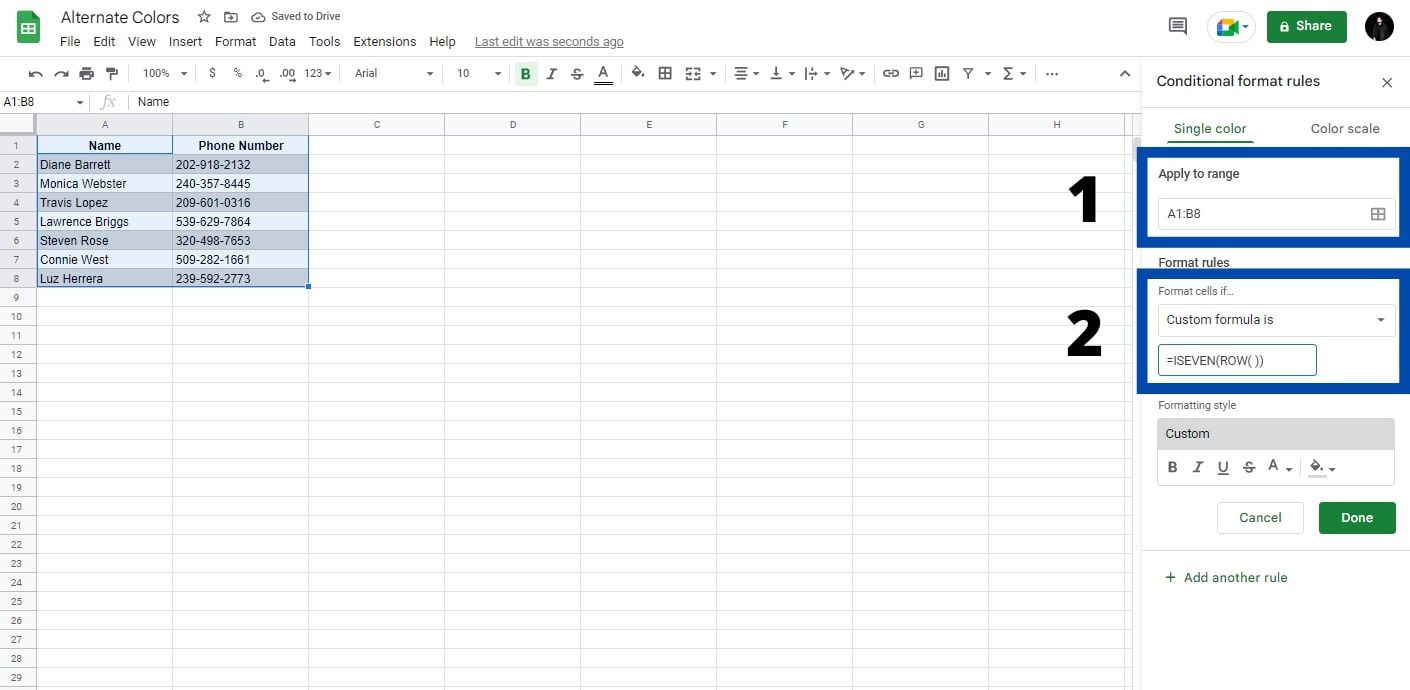Toggle bold in main toolbar
The width and height of the screenshot is (1410, 690).
(x=526, y=73)
